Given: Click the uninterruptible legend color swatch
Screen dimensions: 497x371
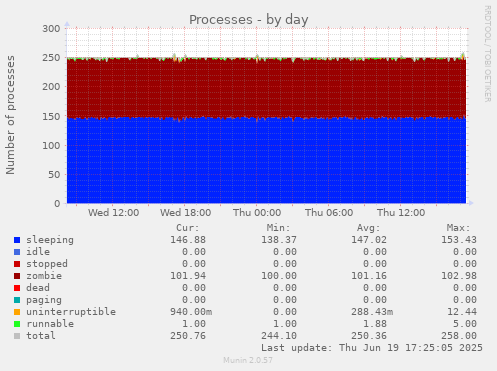Looking at the screenshot, I should 17,312.
